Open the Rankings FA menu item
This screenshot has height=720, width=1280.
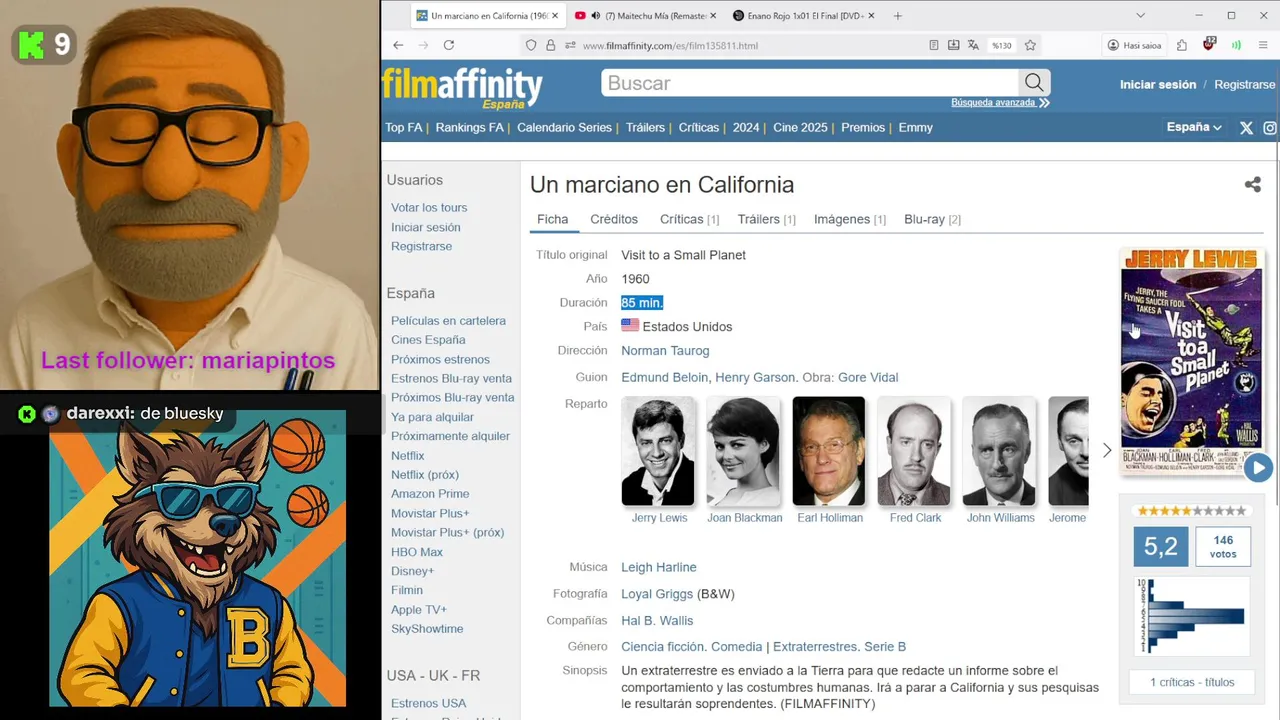click(x=469, y=128)
